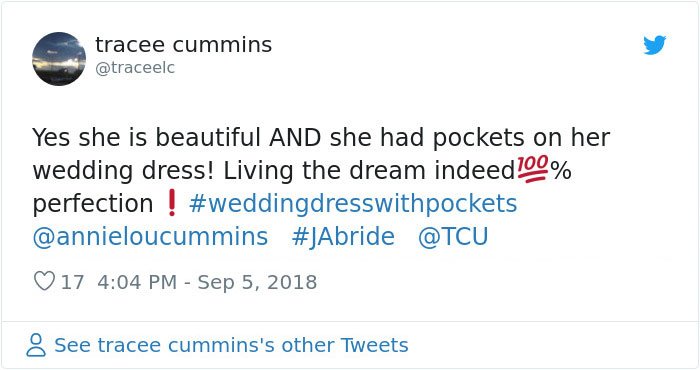Open the #JAbride hashtag
This screenshot has height=370, width=700.
tap(343, 237)
